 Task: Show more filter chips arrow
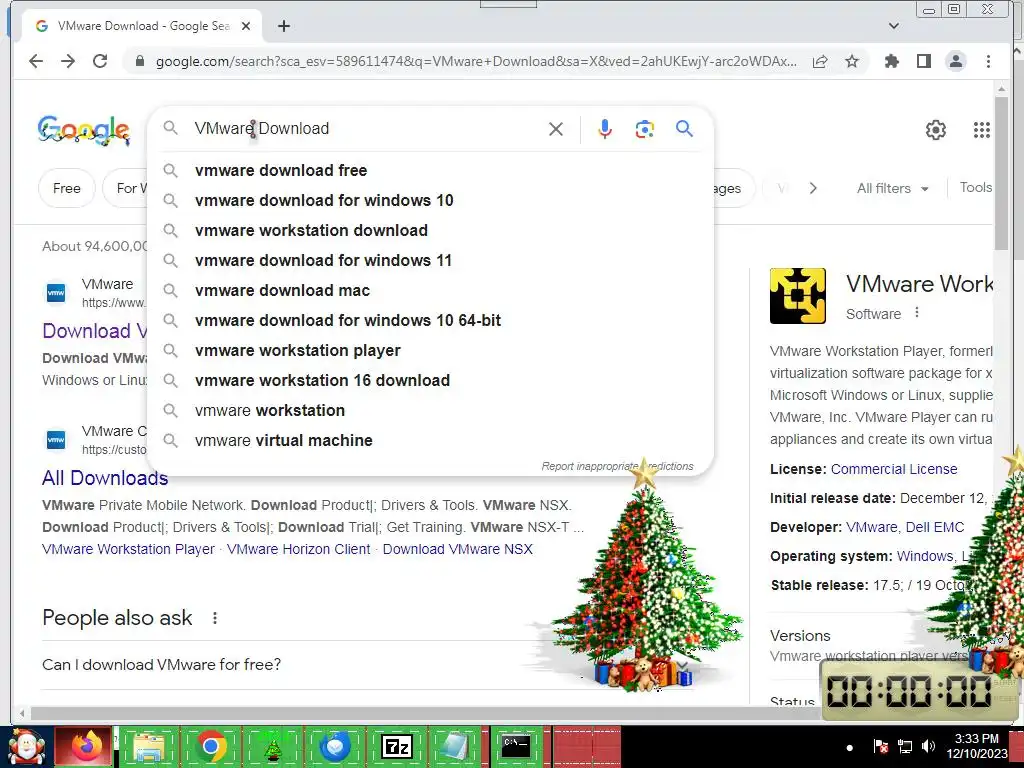click(813, 188)
